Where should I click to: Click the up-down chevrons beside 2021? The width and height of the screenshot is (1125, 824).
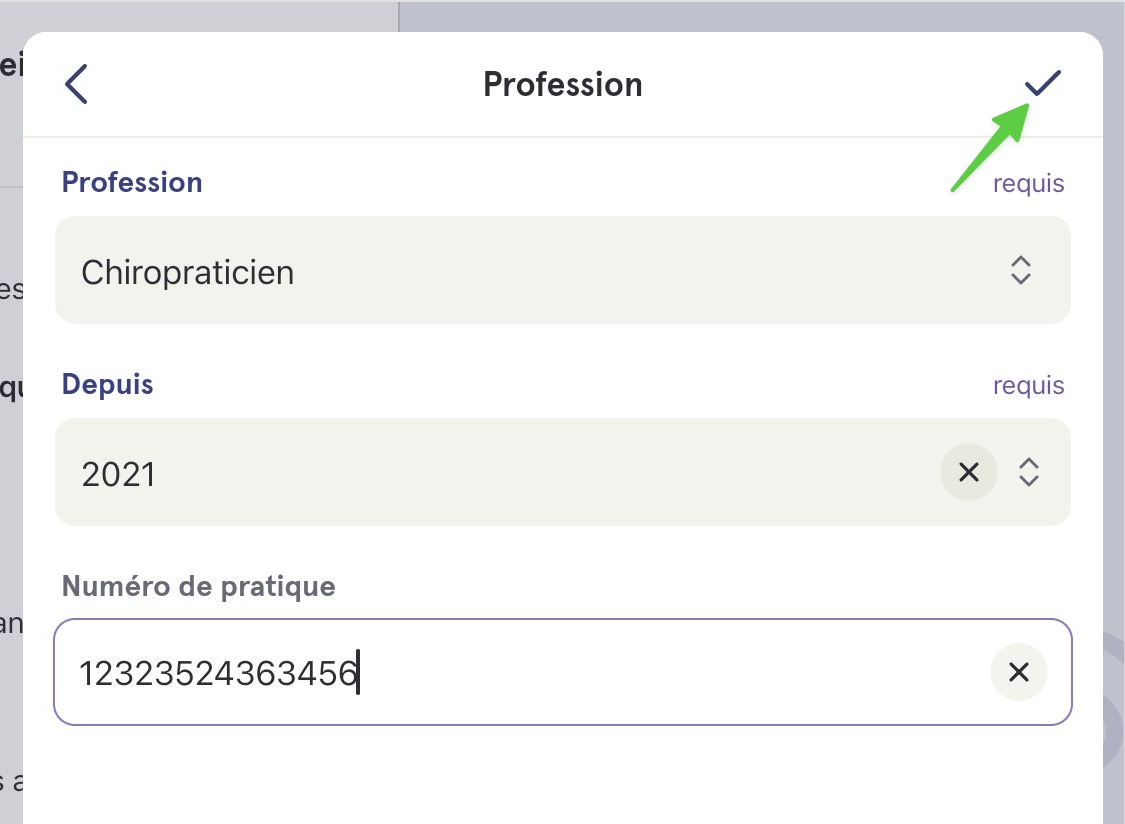tap(1029, 472)
